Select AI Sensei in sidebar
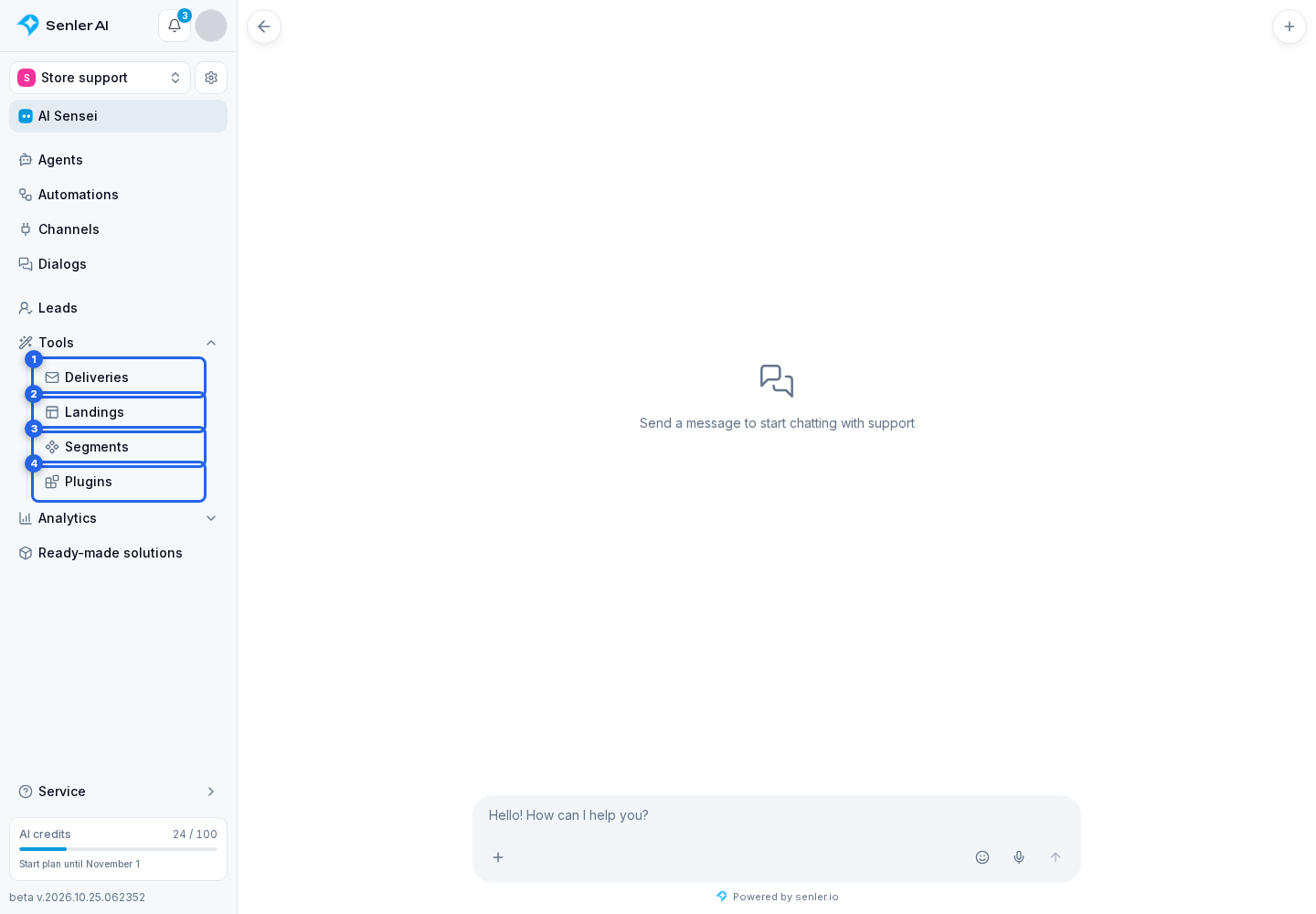The width and height of the screenshot is (1316, 914). tap(119, 116)
